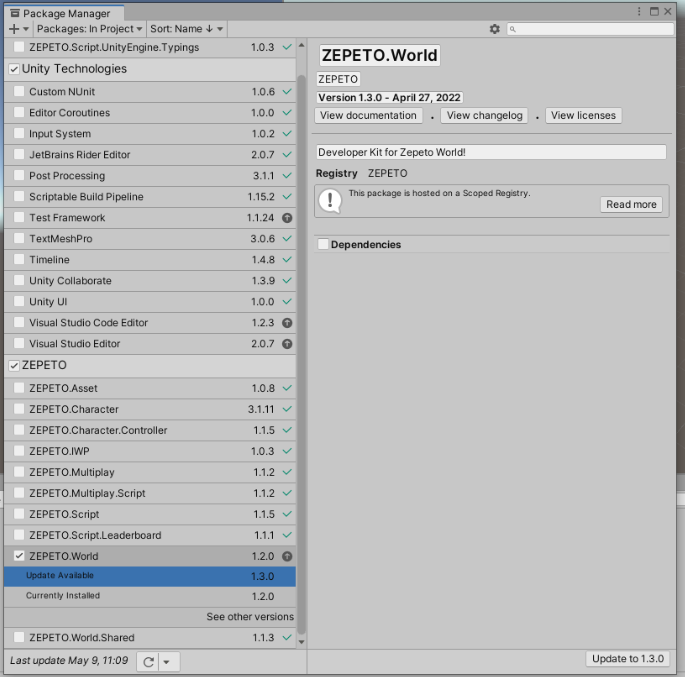Select the Visual Studio Code Editor package

coord(150,323)
